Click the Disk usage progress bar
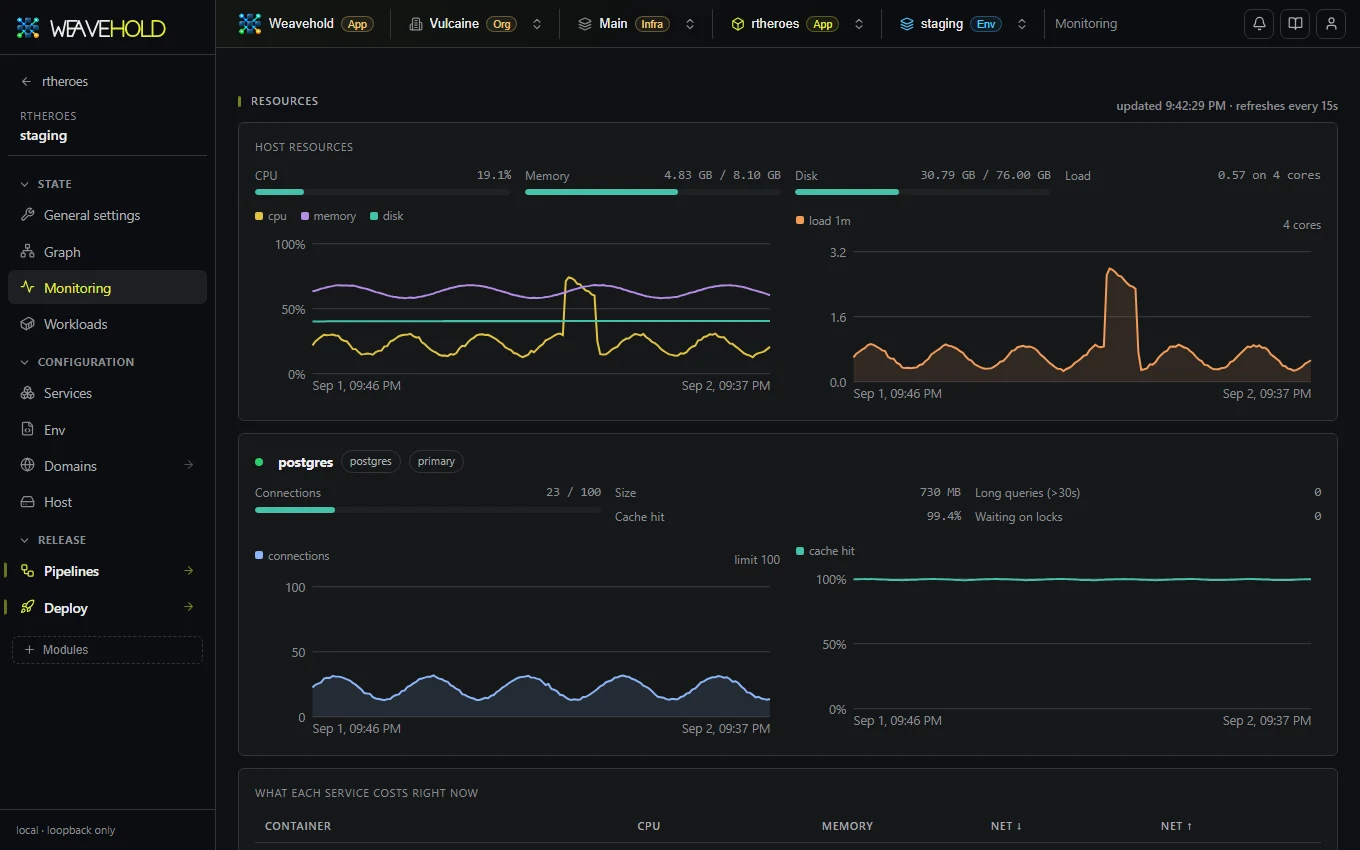The width and height of the screenshot is (1360, 850). click(x=923, y=191)
